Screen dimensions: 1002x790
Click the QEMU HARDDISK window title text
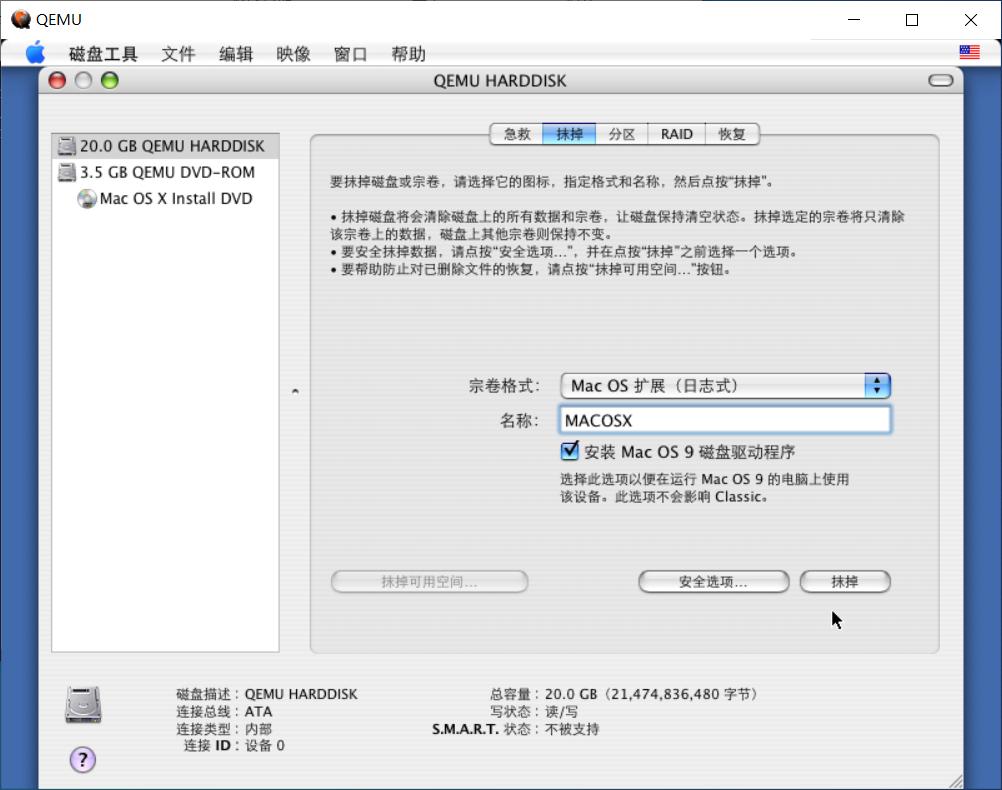(x=500, y=81)
